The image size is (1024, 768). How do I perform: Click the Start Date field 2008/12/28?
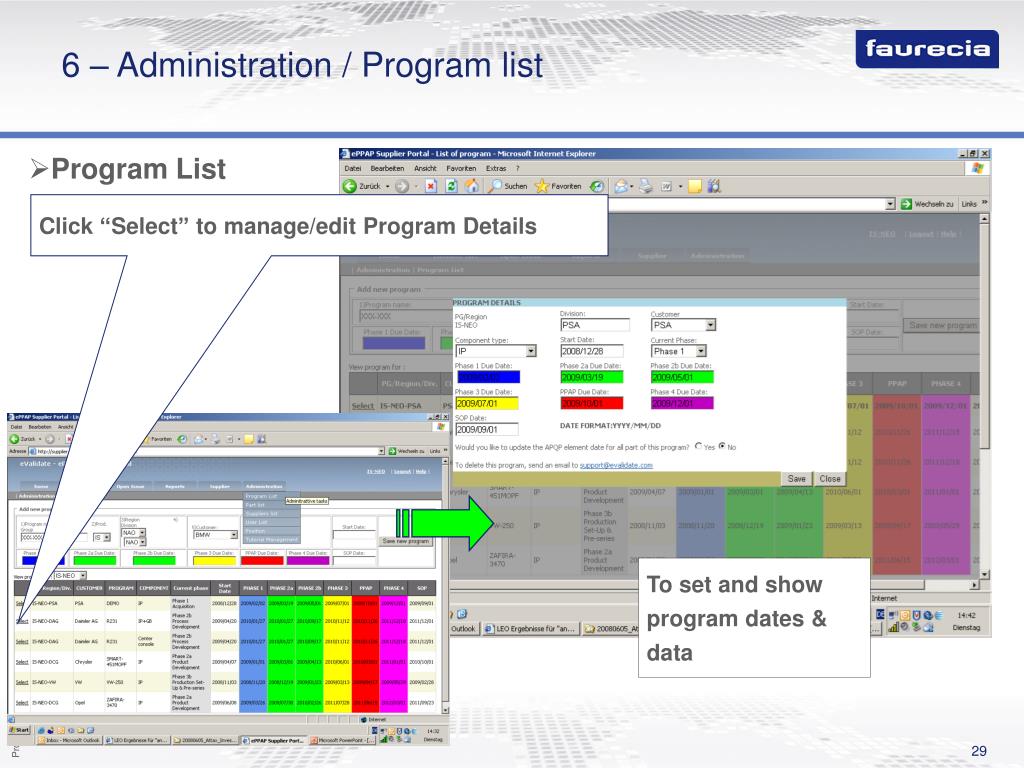(x=591, y=351)
